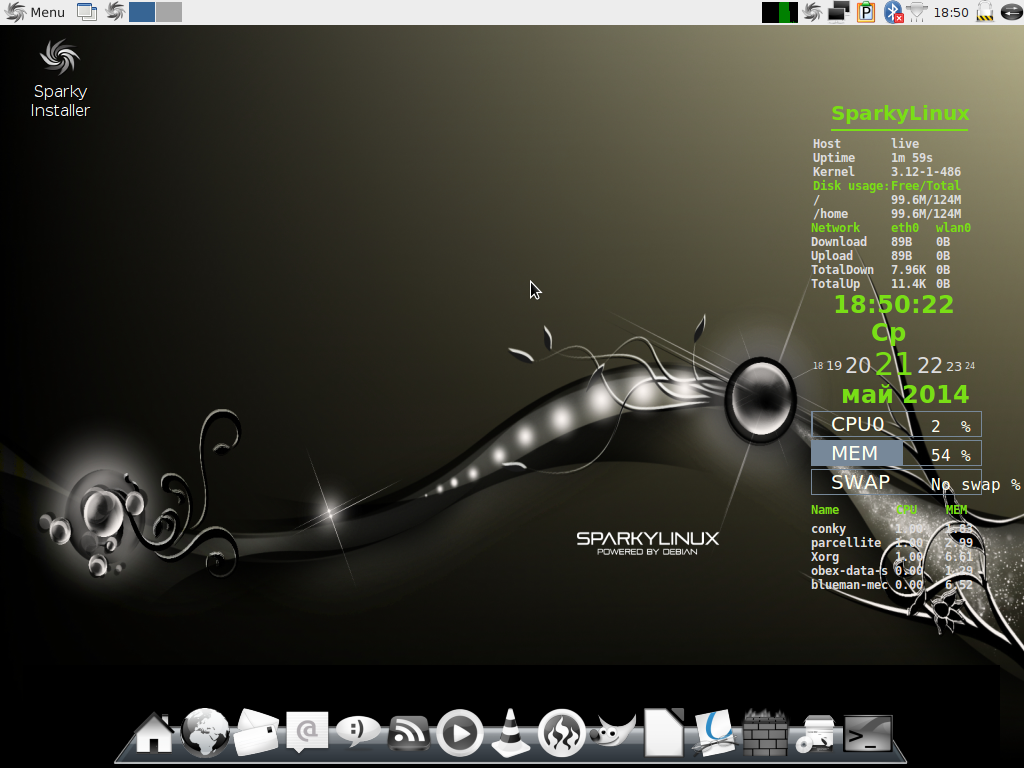This screenshot has height=768, width=1024.
Task: Click the large 21 day number
Action: pos(893,364)
